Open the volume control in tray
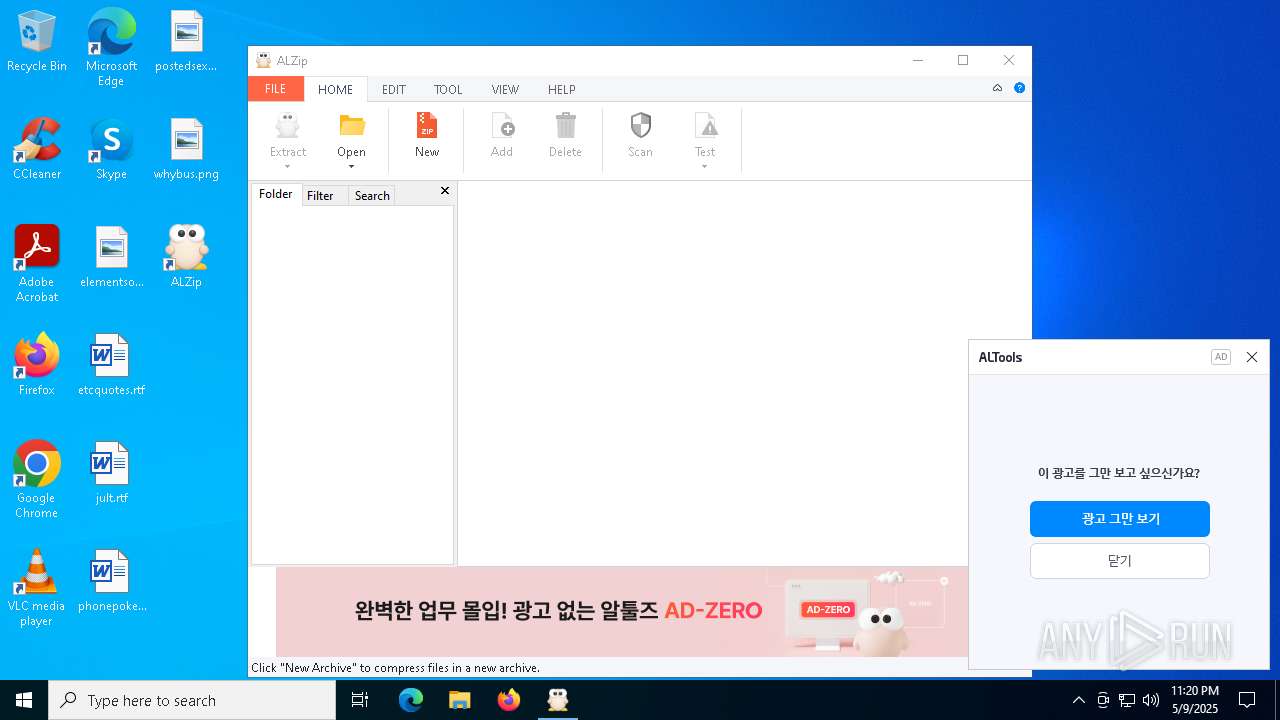Viewport: 1280px width, 720px height. 1151,700
